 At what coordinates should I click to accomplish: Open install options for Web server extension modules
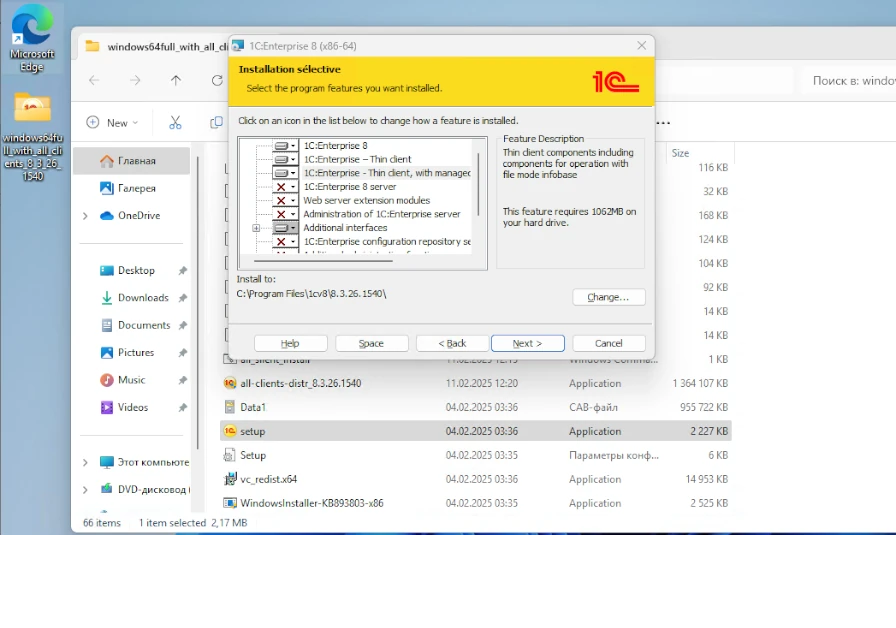285,201
